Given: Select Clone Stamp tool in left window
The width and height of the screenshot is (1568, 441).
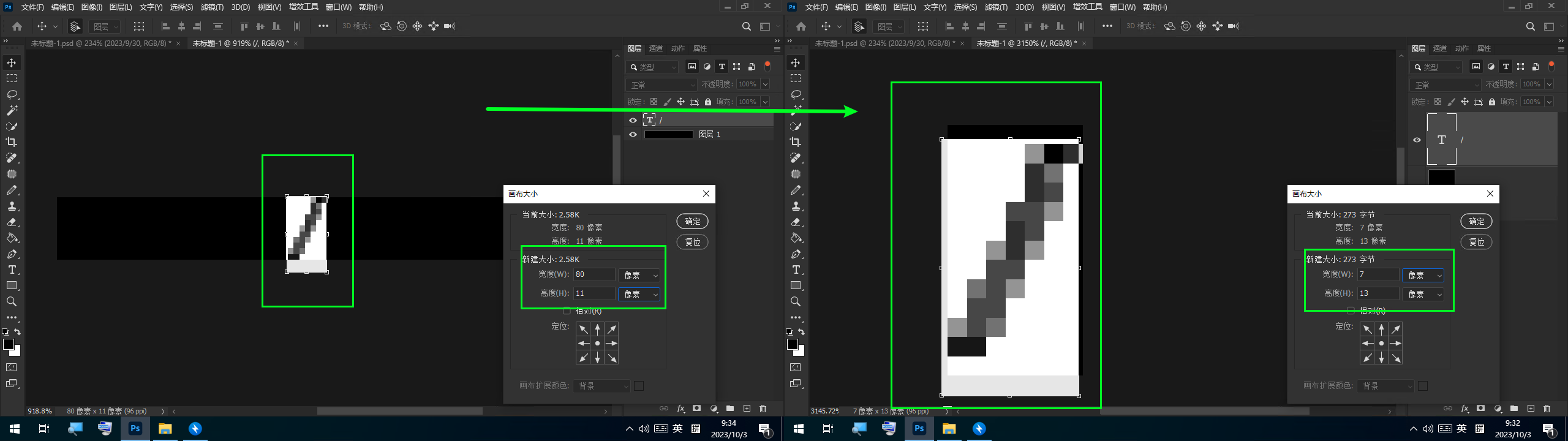Looking at the screenshot, I should (x=12, y=206).
